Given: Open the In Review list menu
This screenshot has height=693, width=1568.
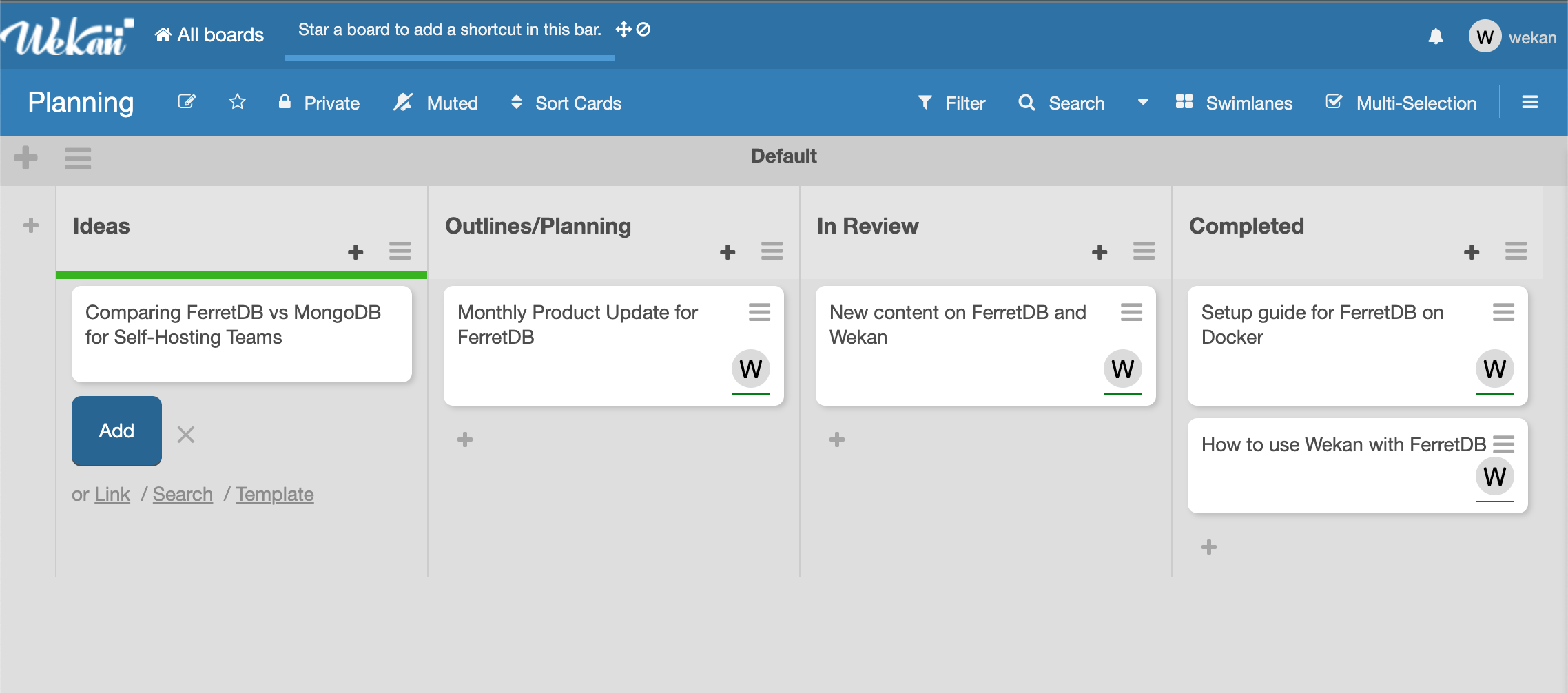Looking at the screenshot, I should tap(1144, 251).
